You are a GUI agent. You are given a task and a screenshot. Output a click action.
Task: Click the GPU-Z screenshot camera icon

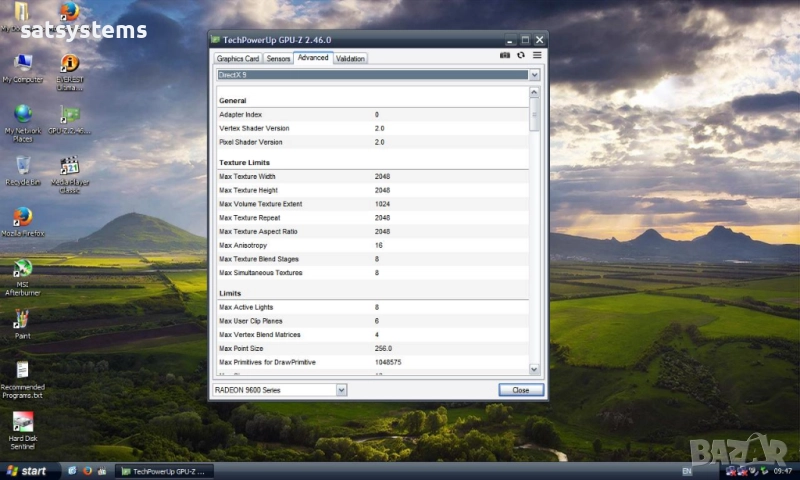505,55
